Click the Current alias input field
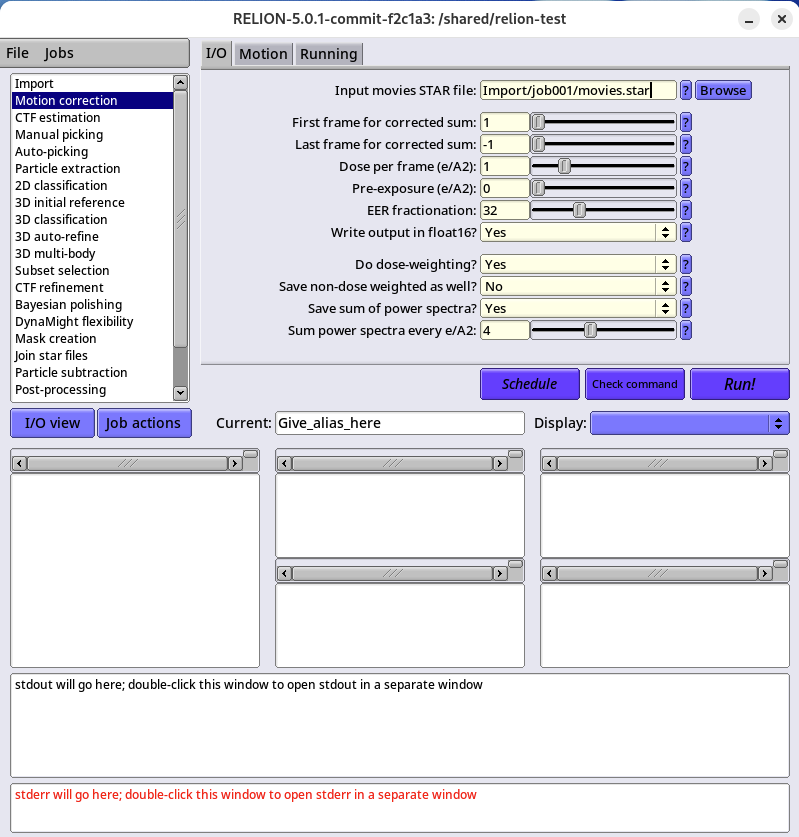 click(x=400, y=423)
